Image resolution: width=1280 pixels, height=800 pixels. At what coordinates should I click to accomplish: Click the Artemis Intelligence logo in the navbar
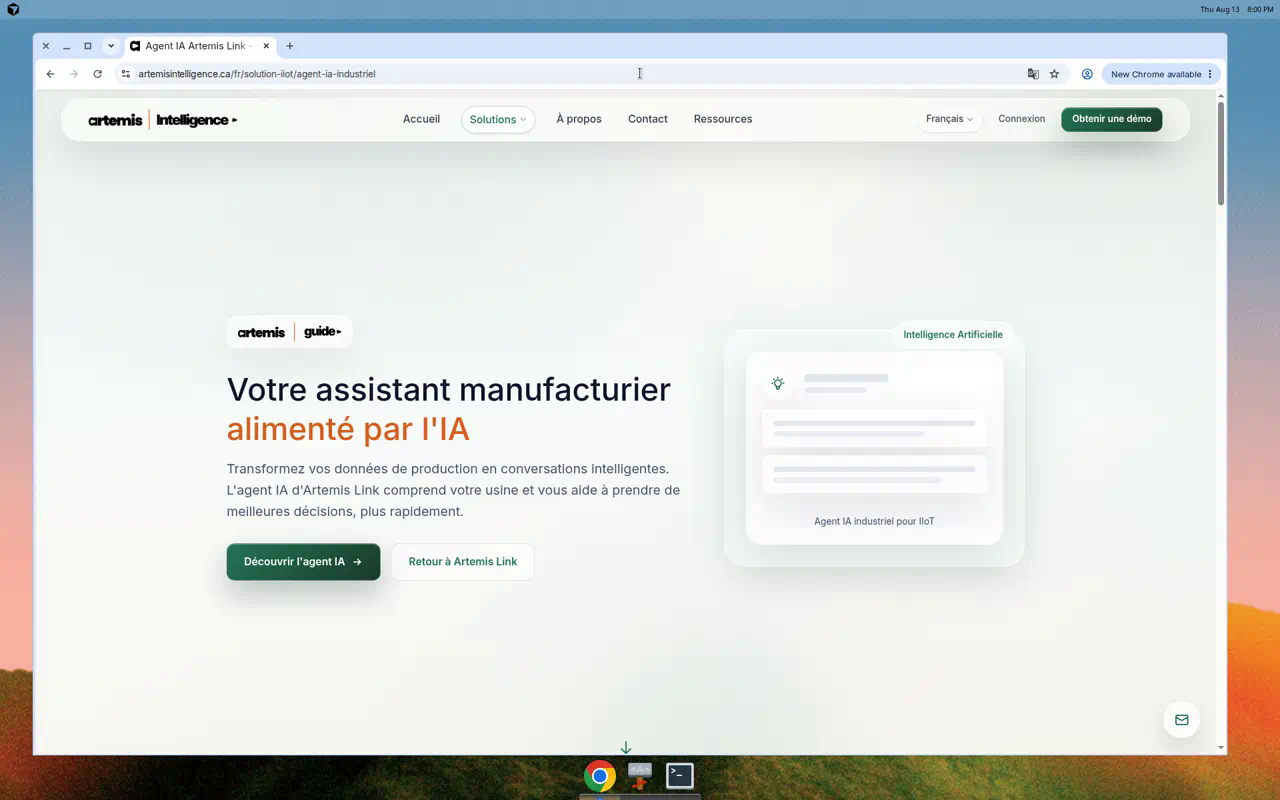pos(163,120)
